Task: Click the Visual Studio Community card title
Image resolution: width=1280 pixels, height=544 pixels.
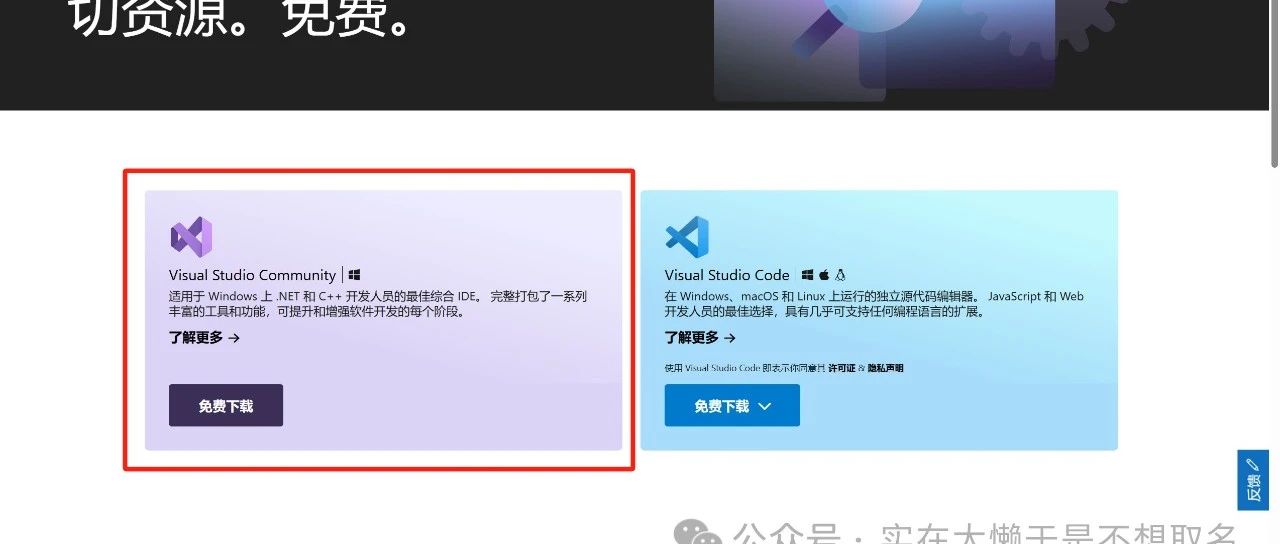Action: [252, 275]
